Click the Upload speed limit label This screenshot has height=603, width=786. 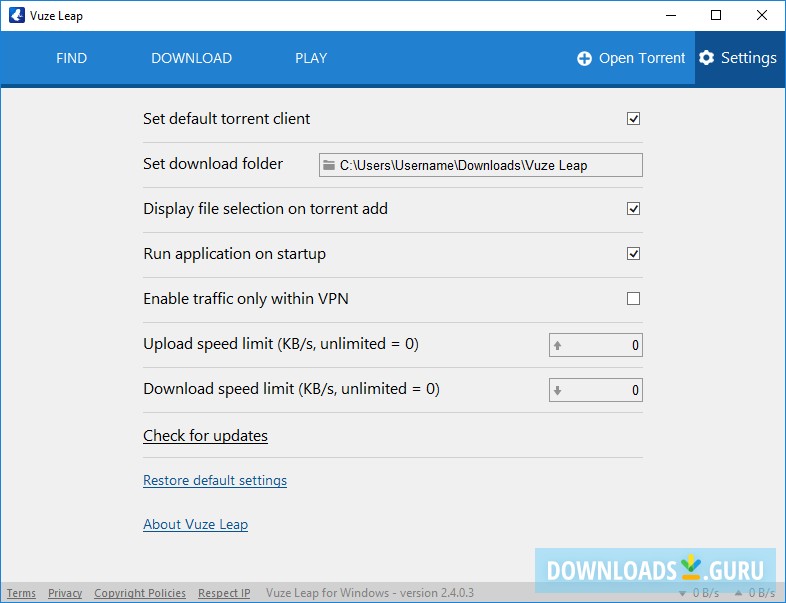(x=281, y=344)
